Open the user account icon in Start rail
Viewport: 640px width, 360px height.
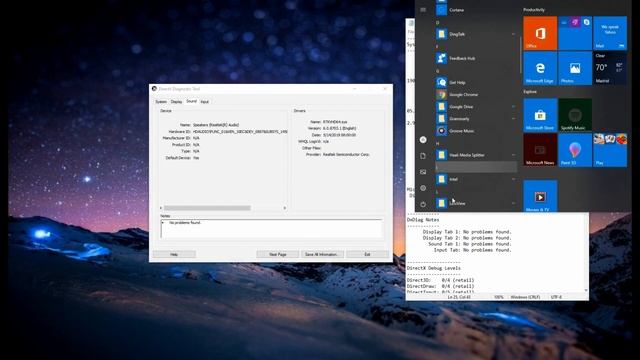tap(423, 140)
